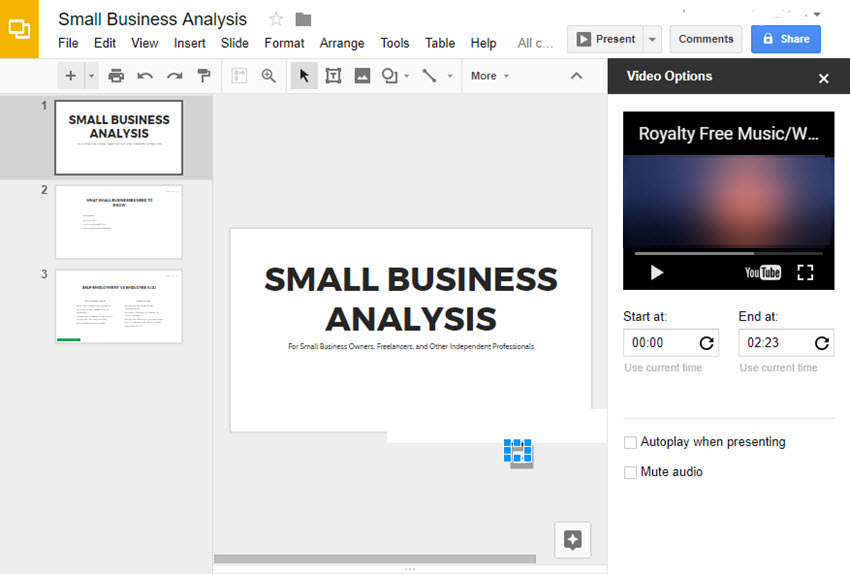Start the presentation with Present button

605,39
